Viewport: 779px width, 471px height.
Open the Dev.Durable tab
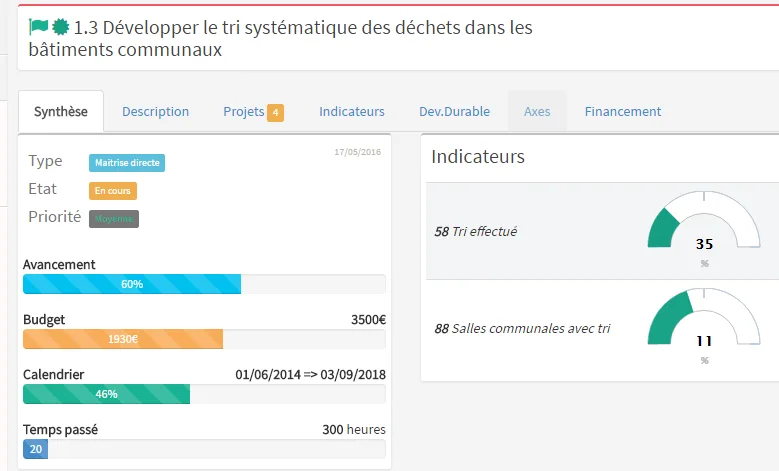click(455, 111)
